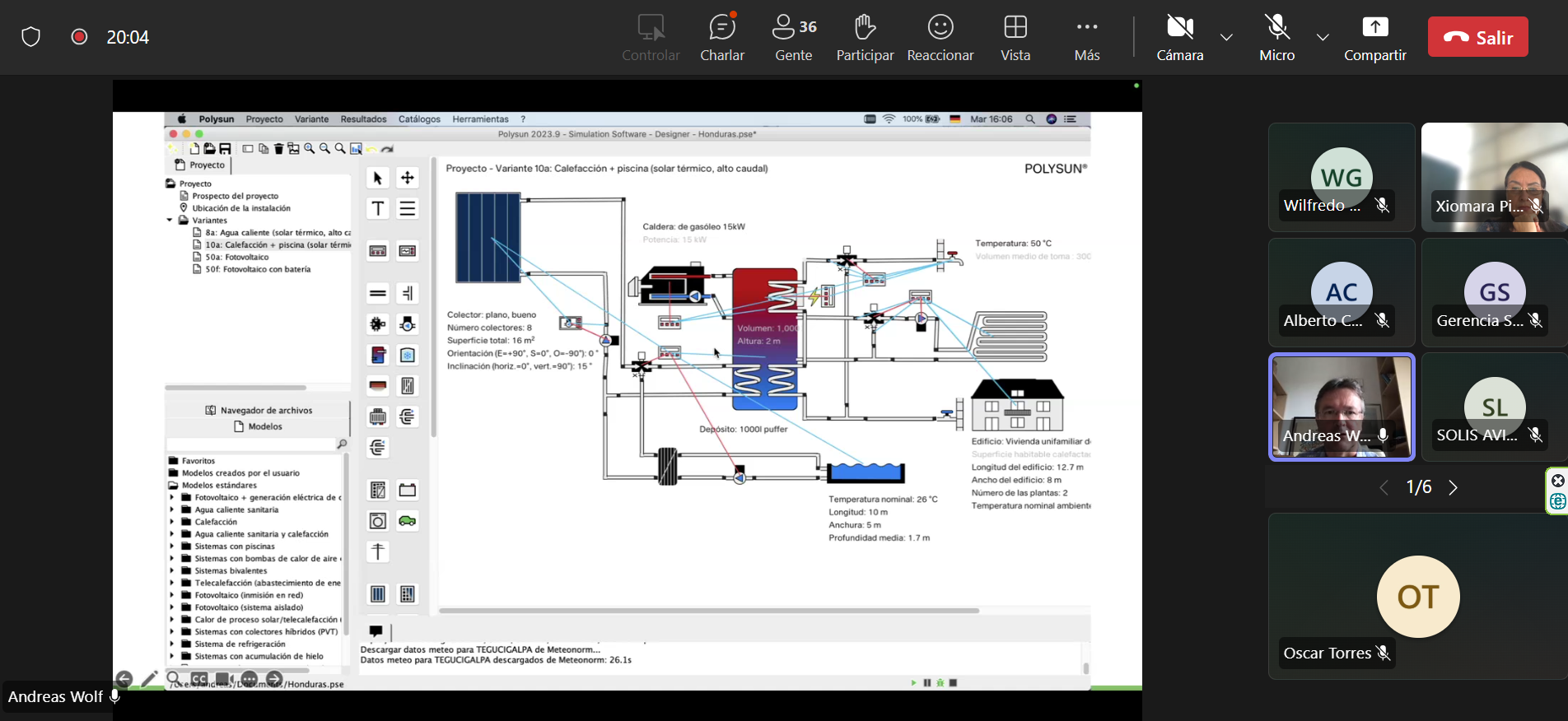
Task: Click the speech bubble message icon
Action: tap(376, 630)
